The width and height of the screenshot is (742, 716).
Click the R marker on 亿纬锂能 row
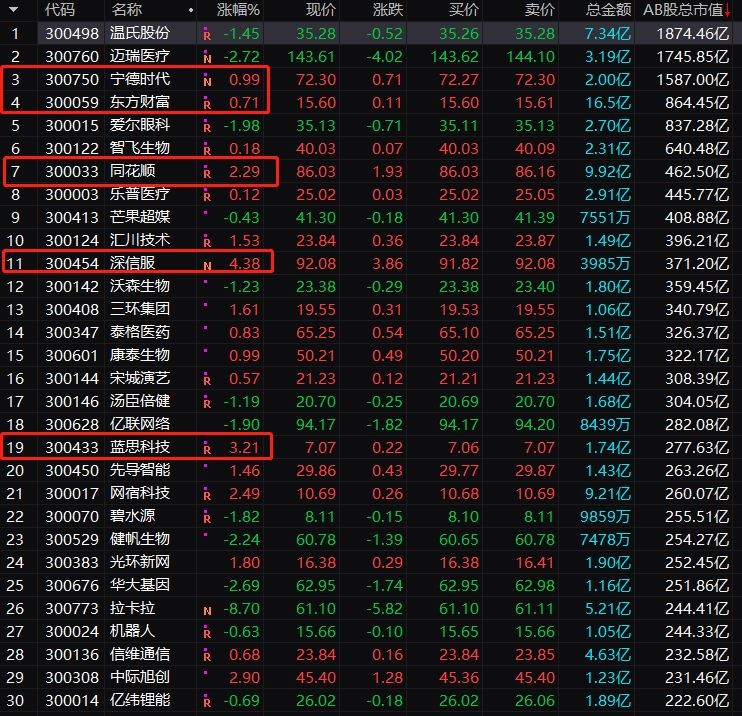(x=207, y=703)
